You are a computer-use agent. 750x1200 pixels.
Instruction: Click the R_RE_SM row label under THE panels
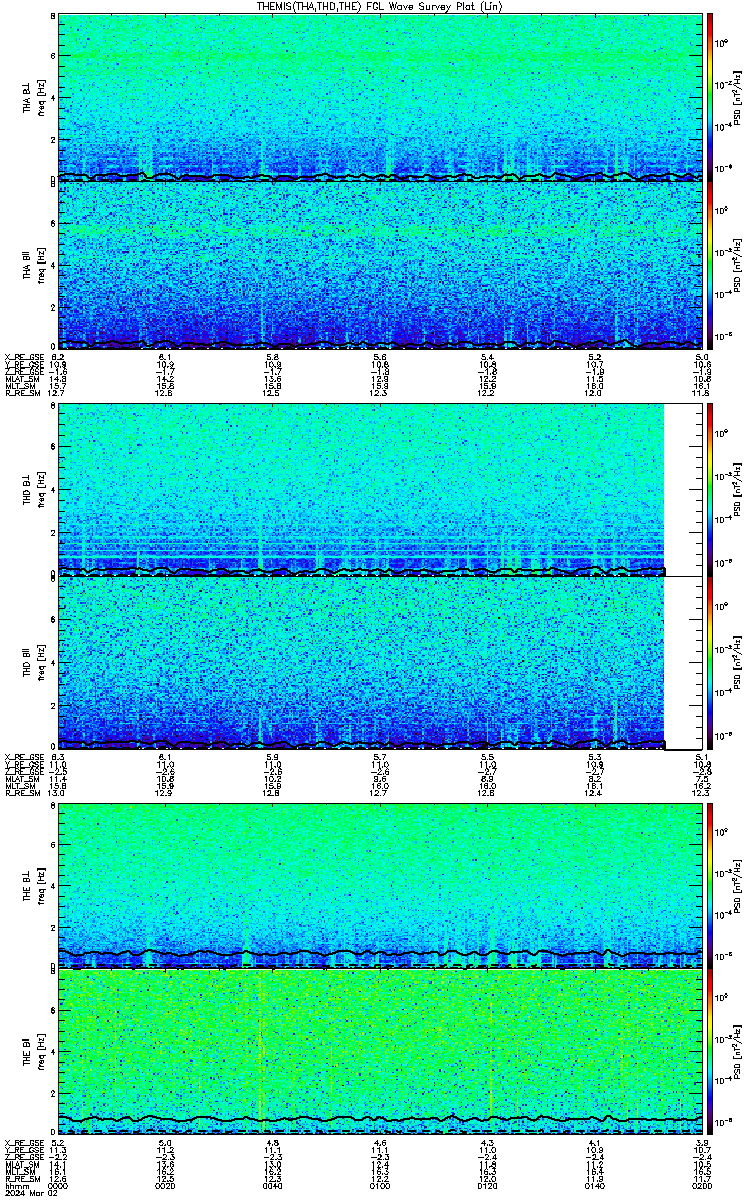[21, 1178]
